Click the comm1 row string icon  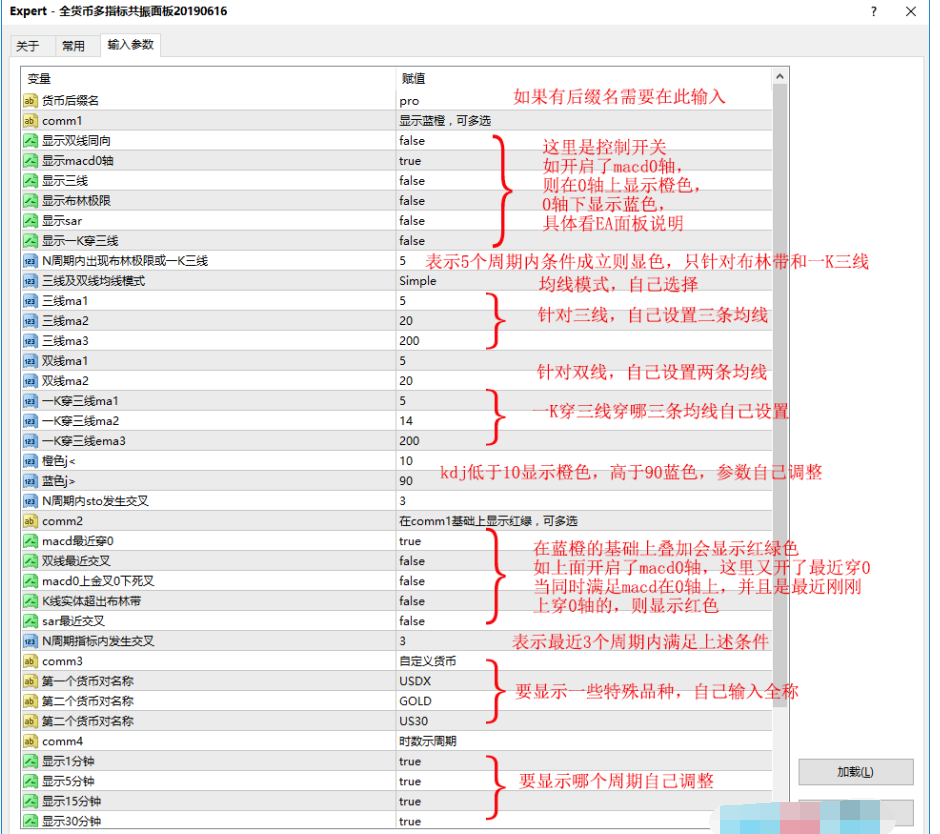click(30, 121)
